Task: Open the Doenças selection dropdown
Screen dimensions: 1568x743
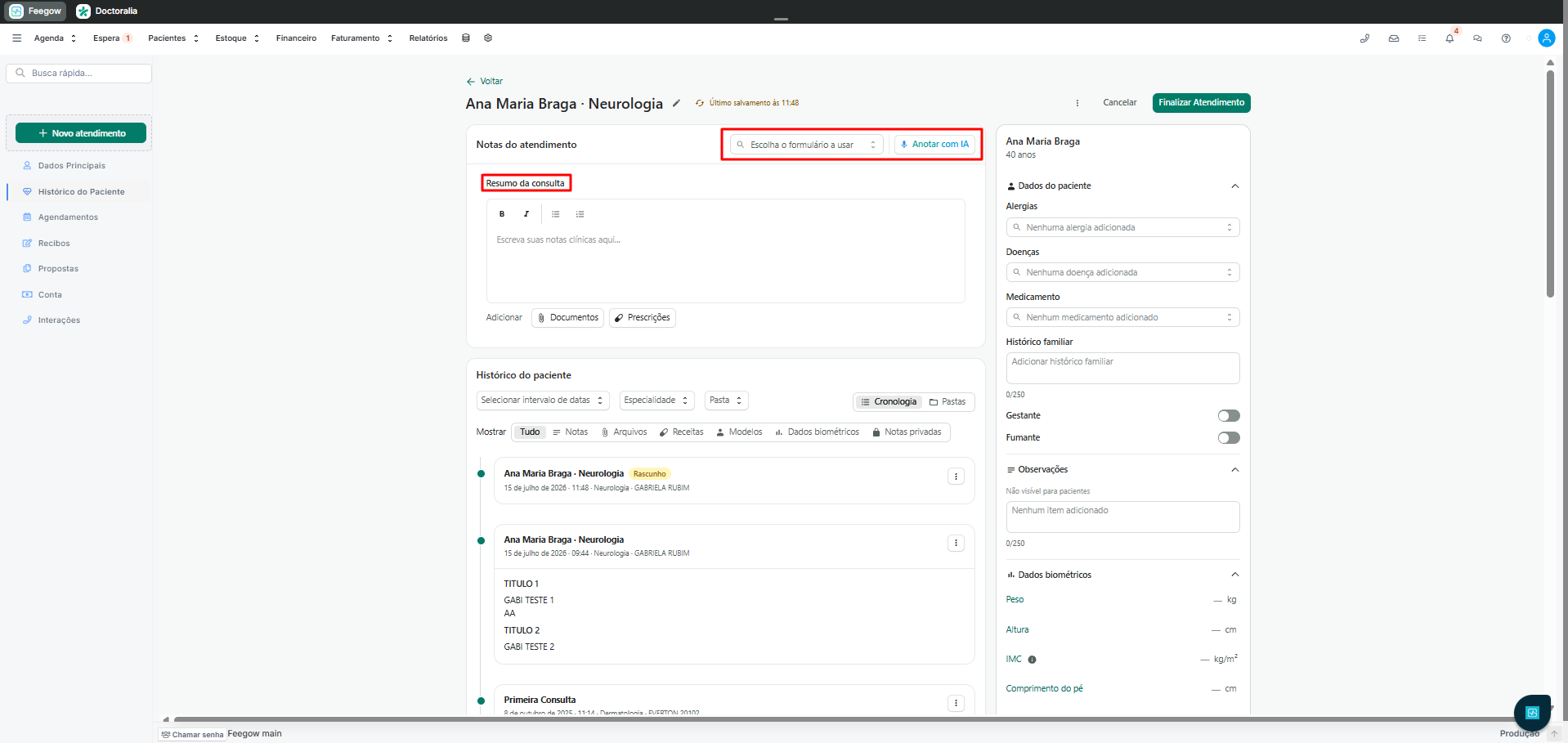Action: click(x=1122, y=272)
